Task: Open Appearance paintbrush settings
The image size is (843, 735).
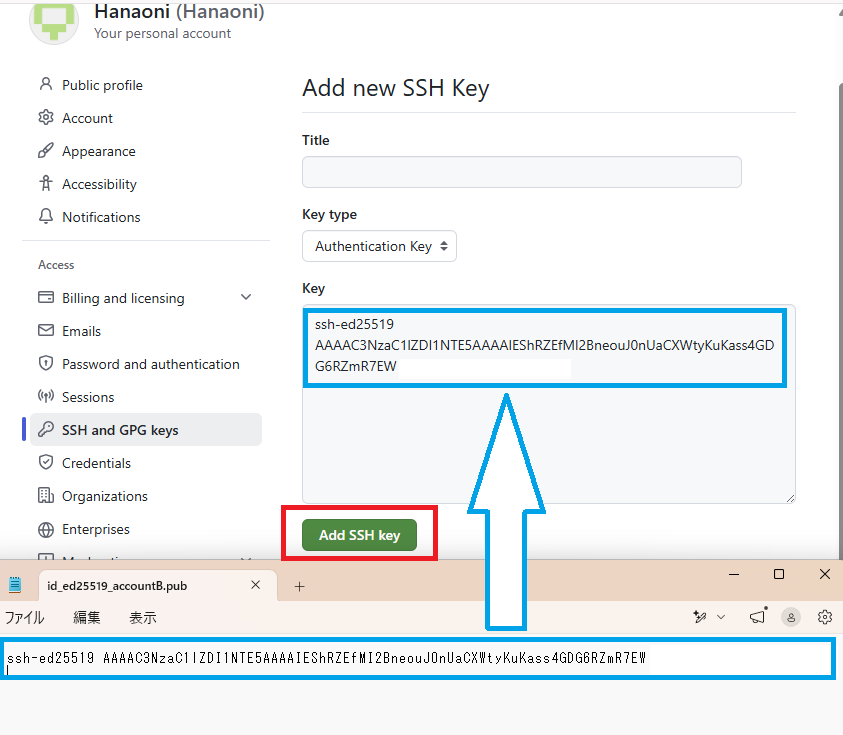Action: pyautogui.click(x=46, y=151)
